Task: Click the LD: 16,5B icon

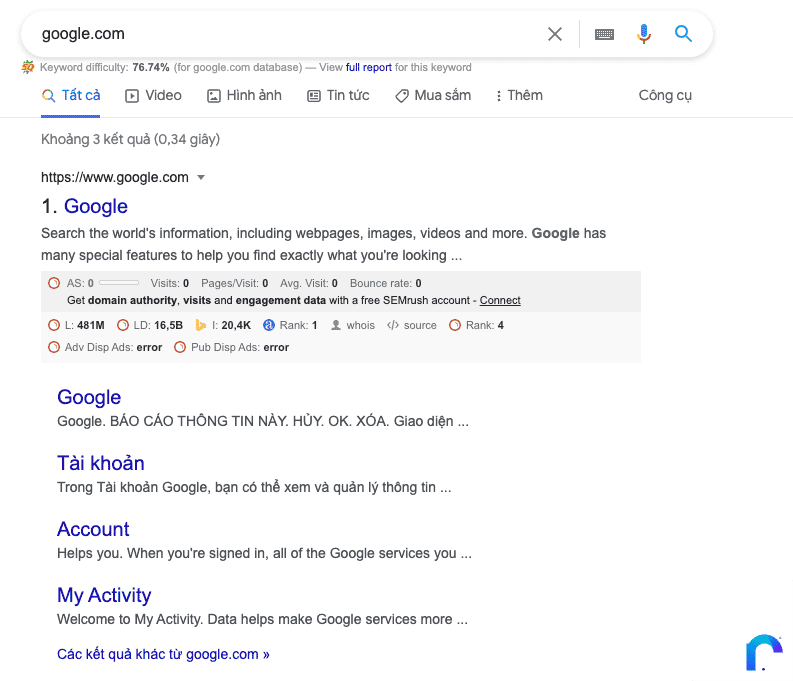Action: click(x=122, y=325)
